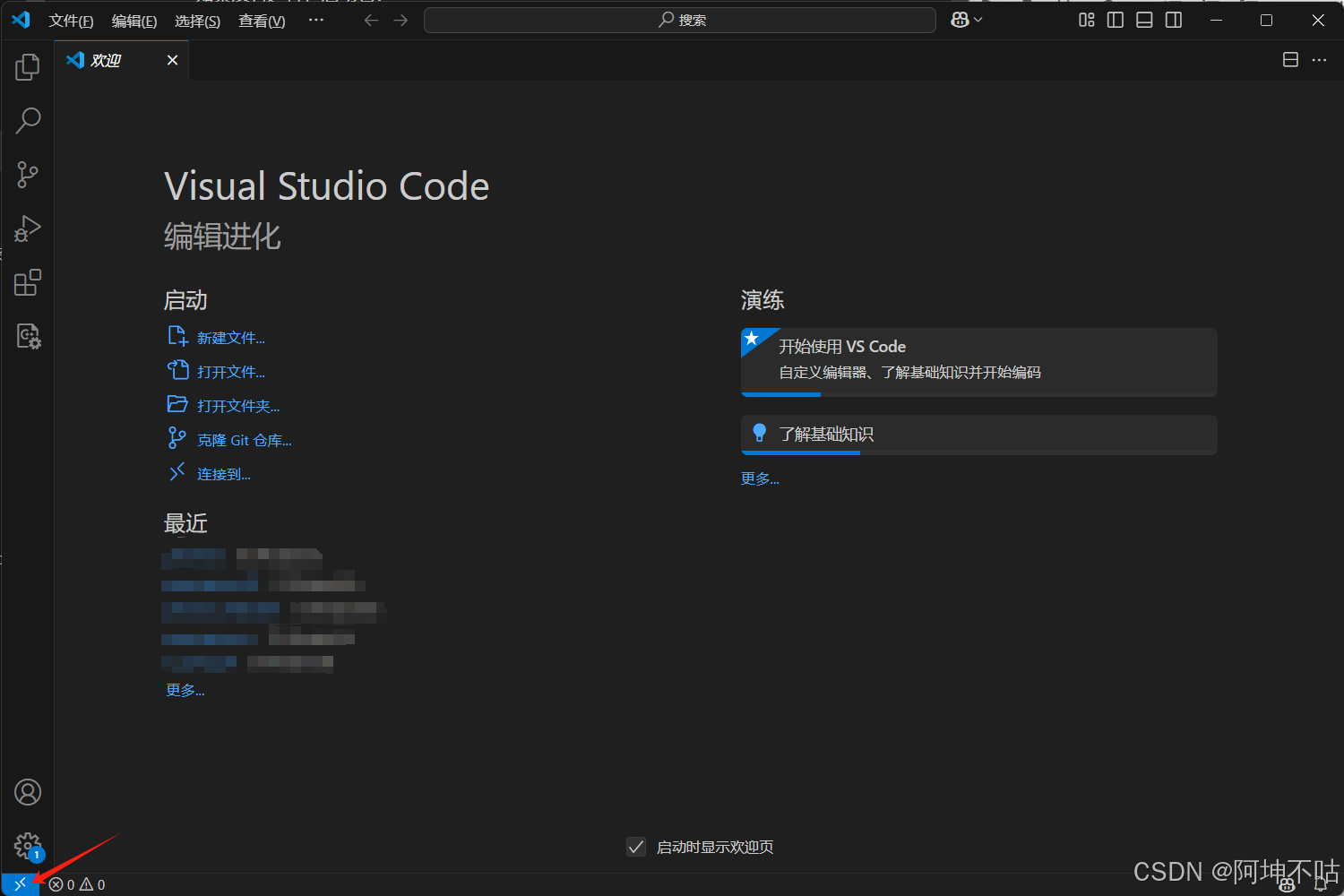Open the Extensions view
This screenshot has height=896, width=1344.
[28, 282]
